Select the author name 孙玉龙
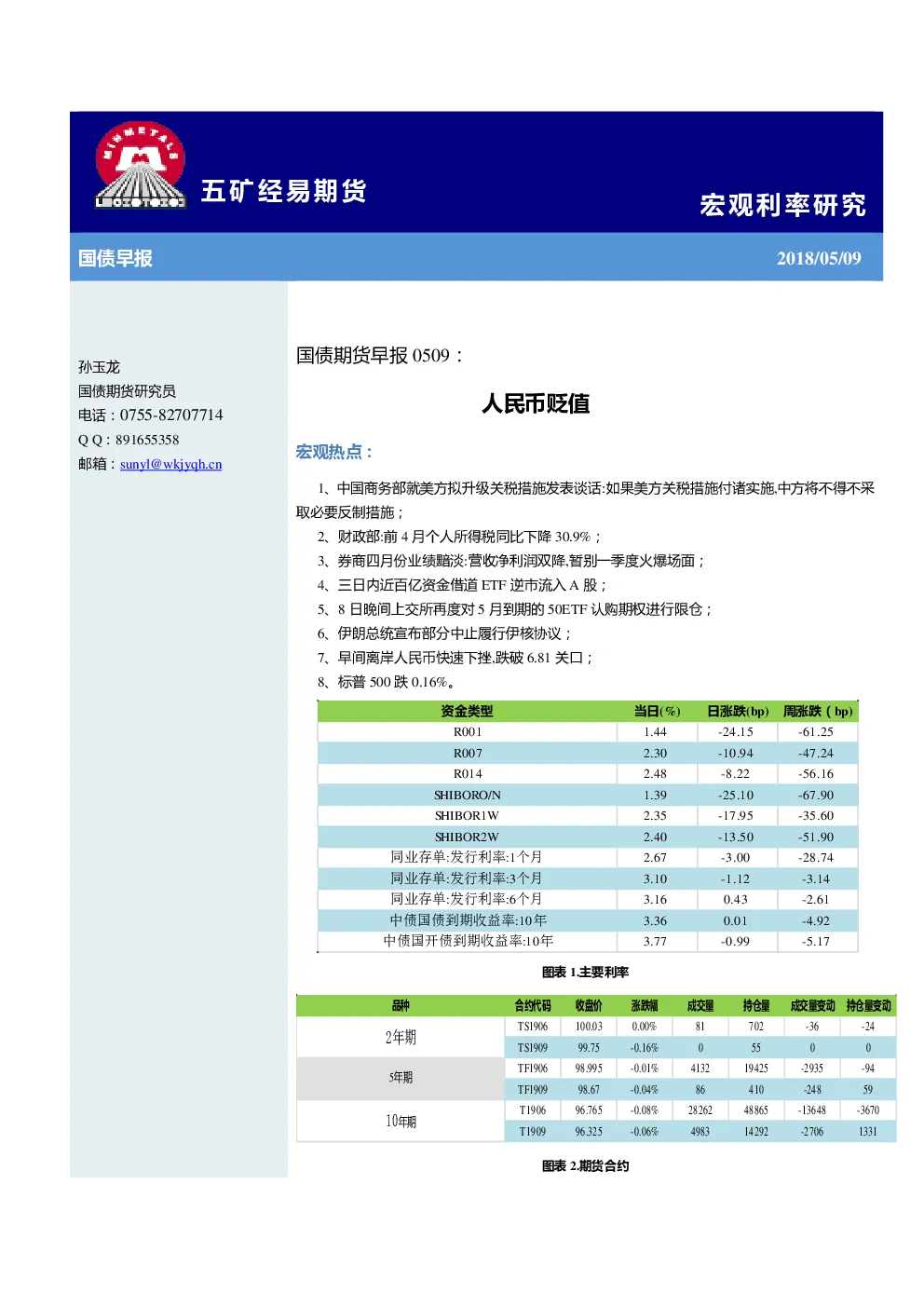The width and height of the screenshot is (924, 1307). tap(99, 367)
